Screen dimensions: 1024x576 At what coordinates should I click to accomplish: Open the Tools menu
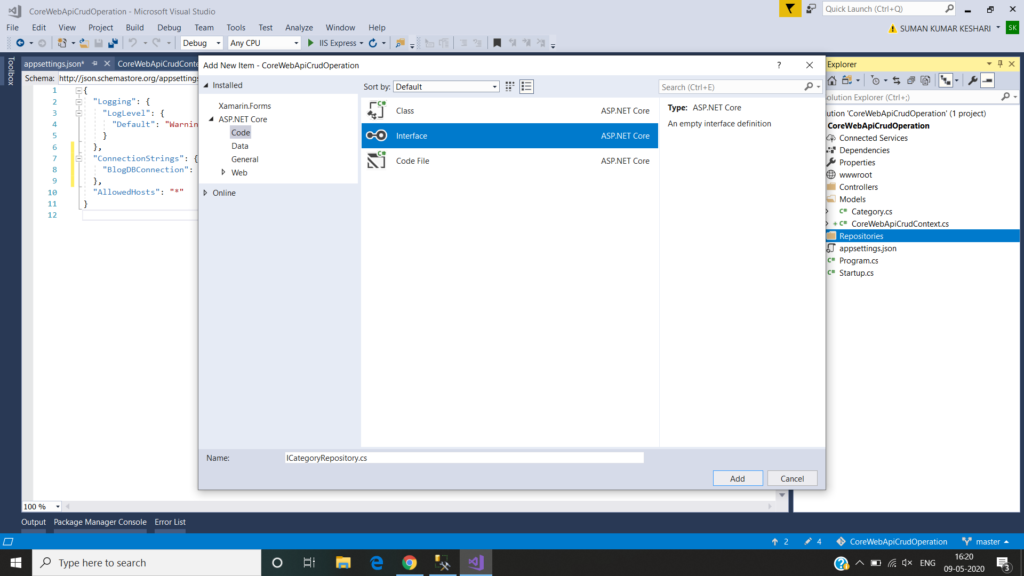coord(236,27)
